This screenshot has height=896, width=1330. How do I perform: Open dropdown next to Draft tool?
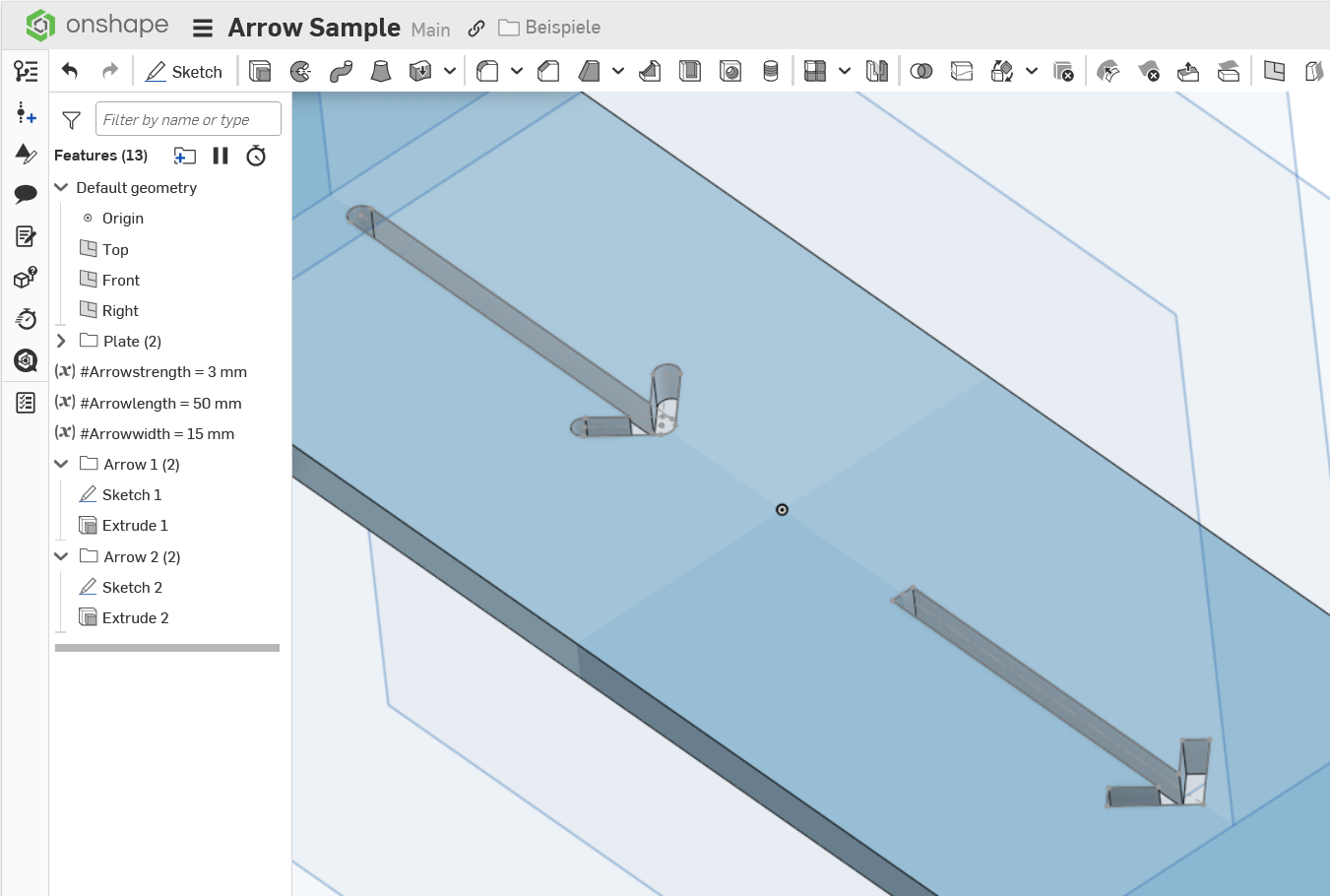pyautogui.click(x=618, y=71)
